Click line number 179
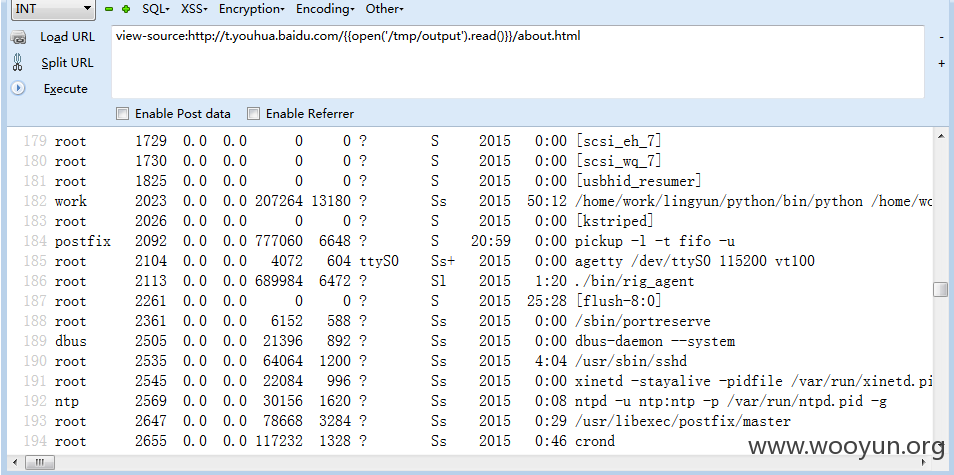 [x=36, y=141]
